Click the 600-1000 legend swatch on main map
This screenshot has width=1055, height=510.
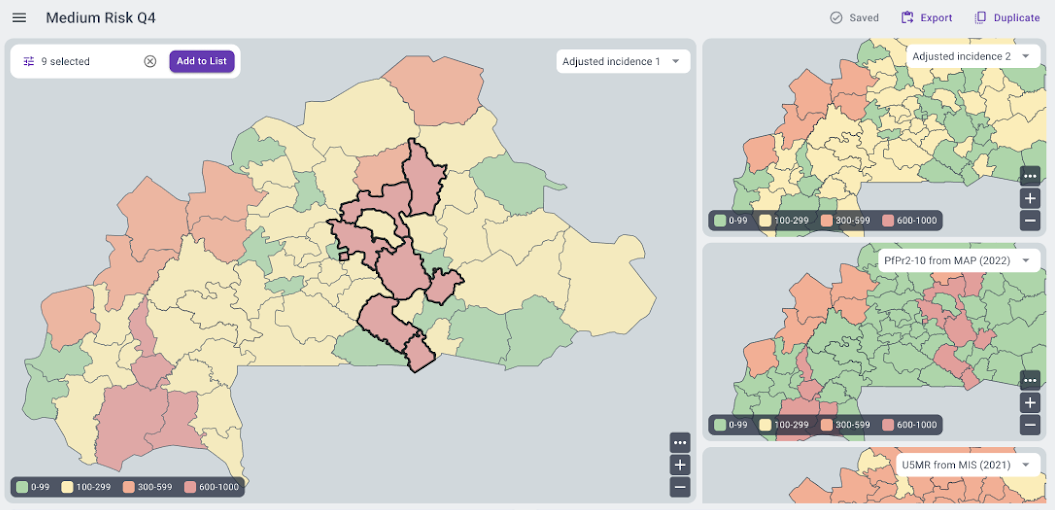[191, 487]
